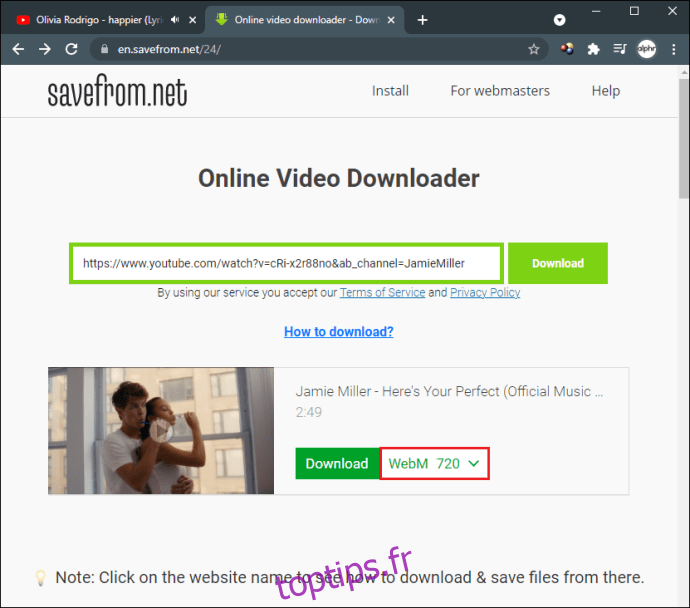Click the page vertical scrollbar thumb
The width and height of the screenshot is (690, 608).
click(x=684, y=139)
